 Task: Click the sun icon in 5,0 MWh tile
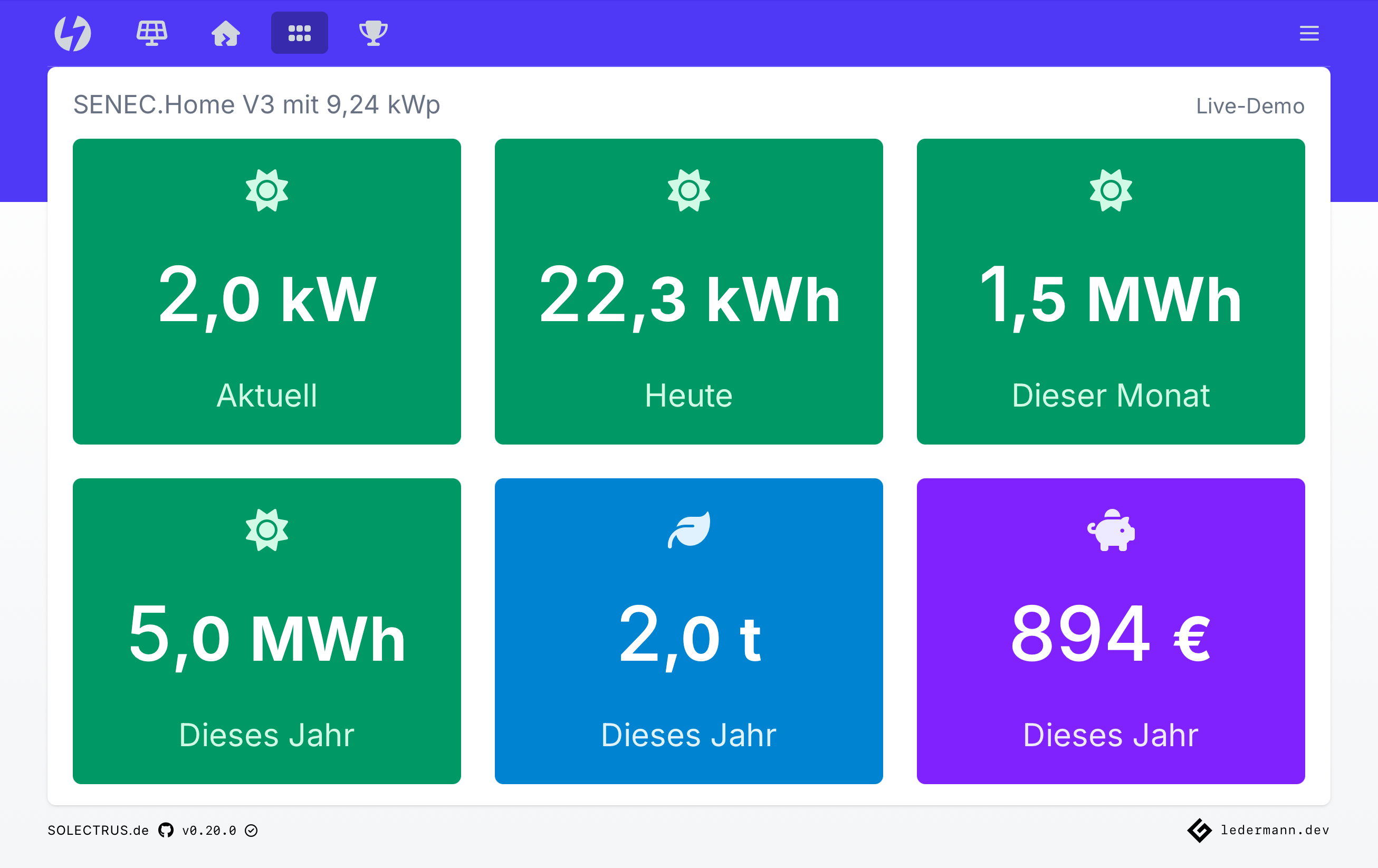pos(266,531)
